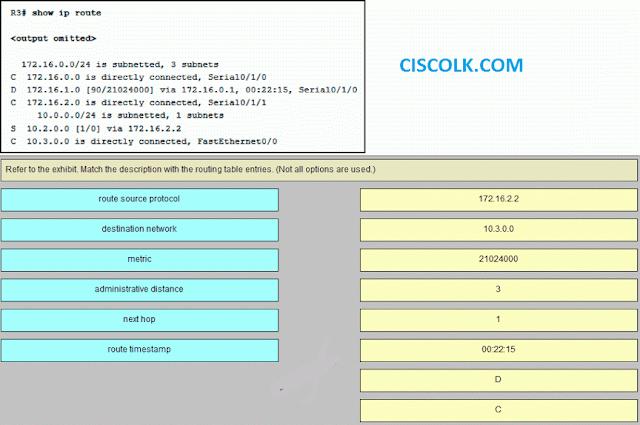
Task: Choose the 'administrative distance' description box
Action: (140, 290)
